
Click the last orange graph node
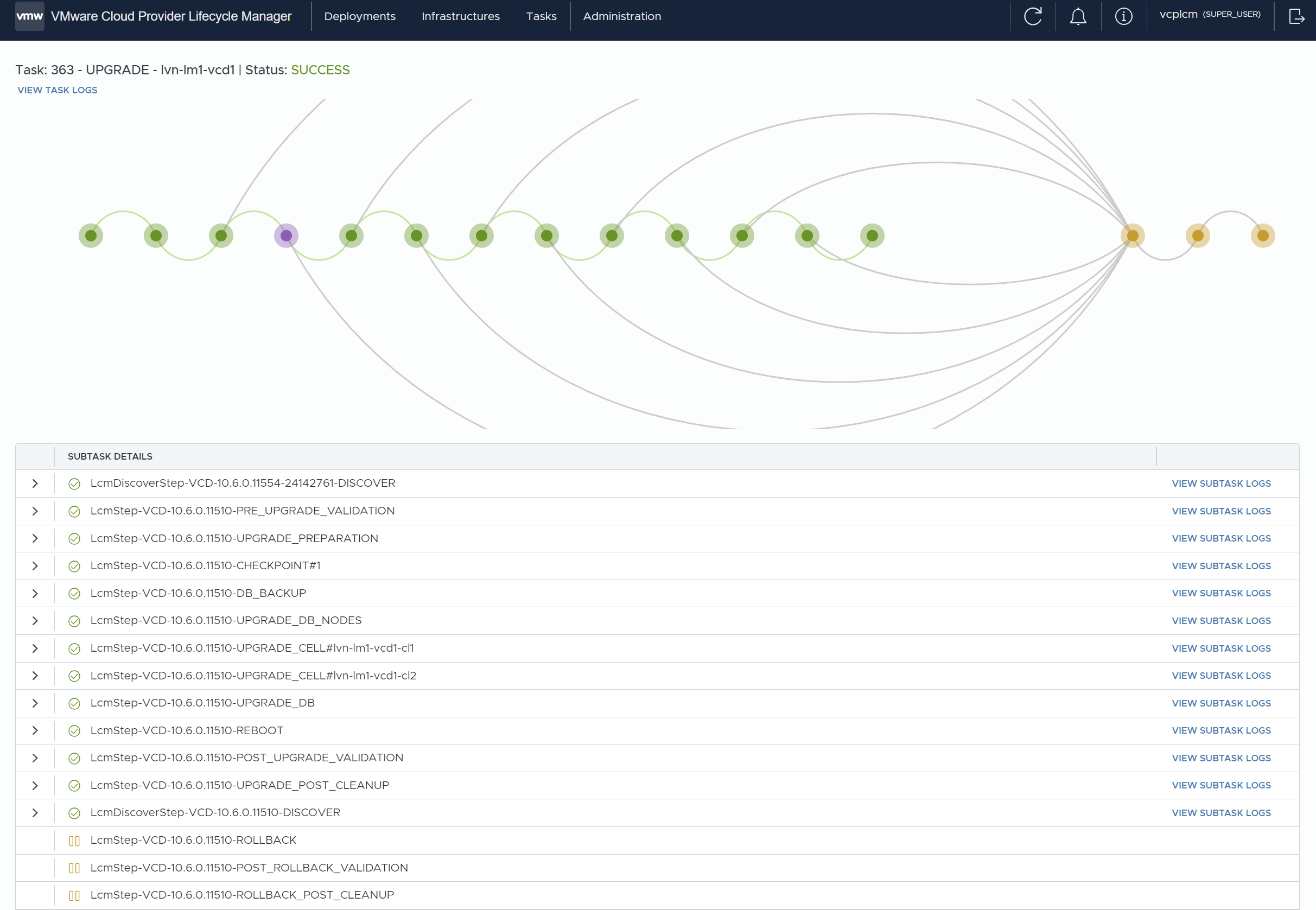point(1262,236)
